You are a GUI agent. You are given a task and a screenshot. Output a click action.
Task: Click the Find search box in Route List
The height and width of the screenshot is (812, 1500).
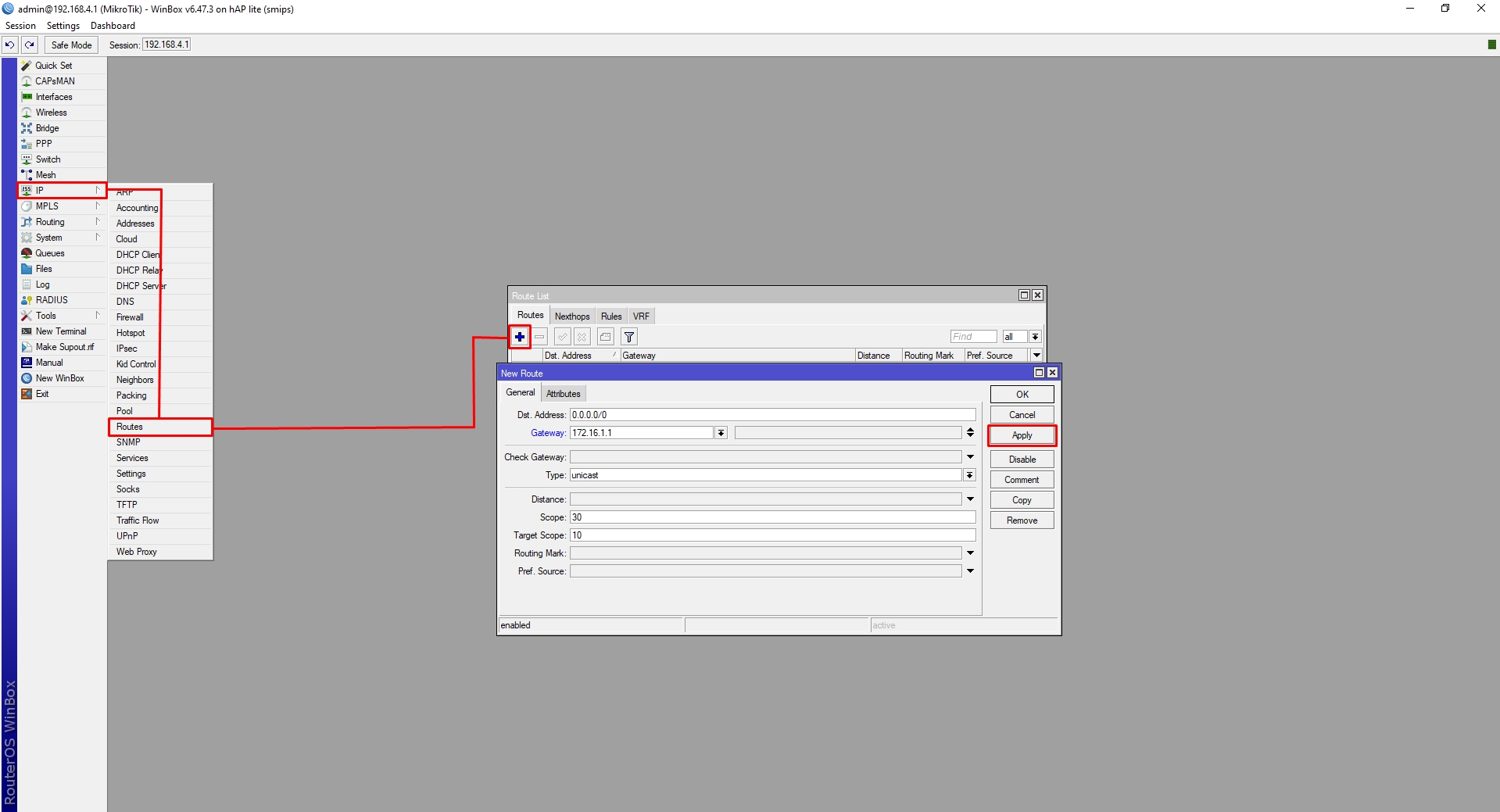973,337
